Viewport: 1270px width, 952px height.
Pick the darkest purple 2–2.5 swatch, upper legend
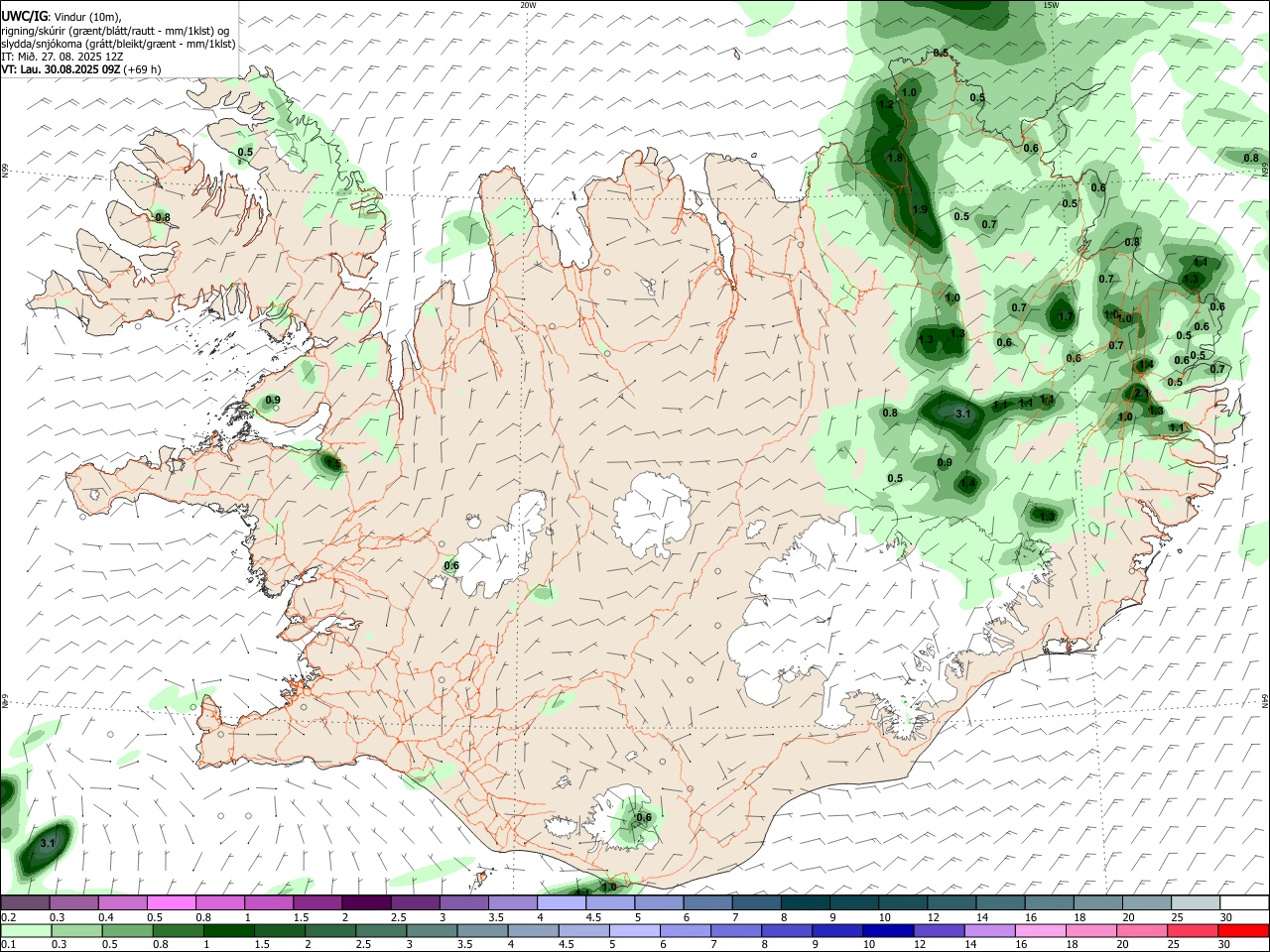click(x=365, y=902)
